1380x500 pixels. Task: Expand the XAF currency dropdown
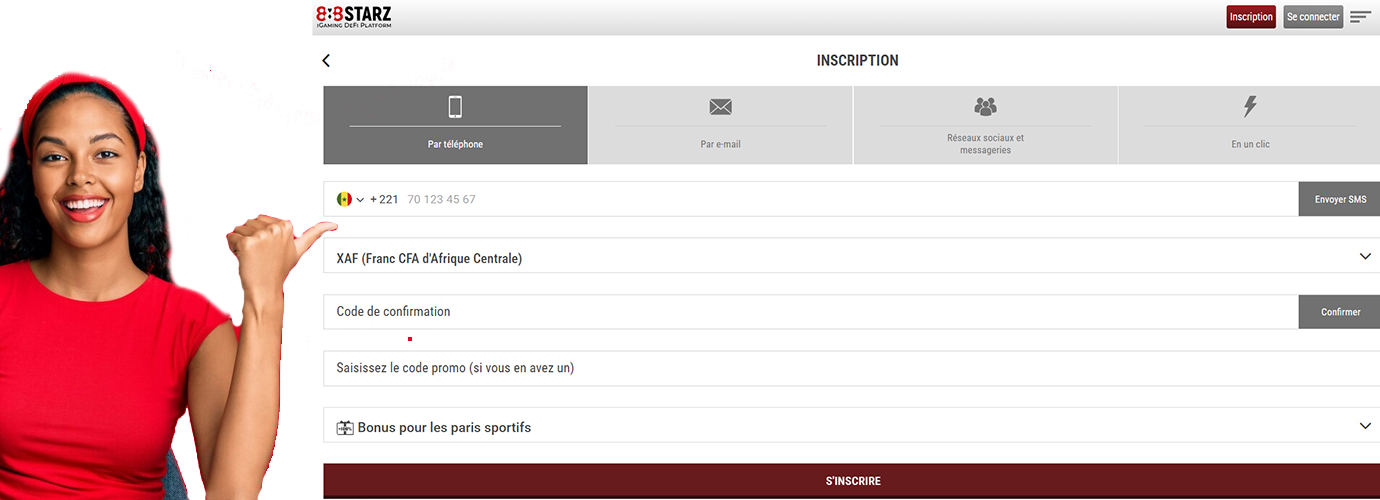(x=1365, y=256)
